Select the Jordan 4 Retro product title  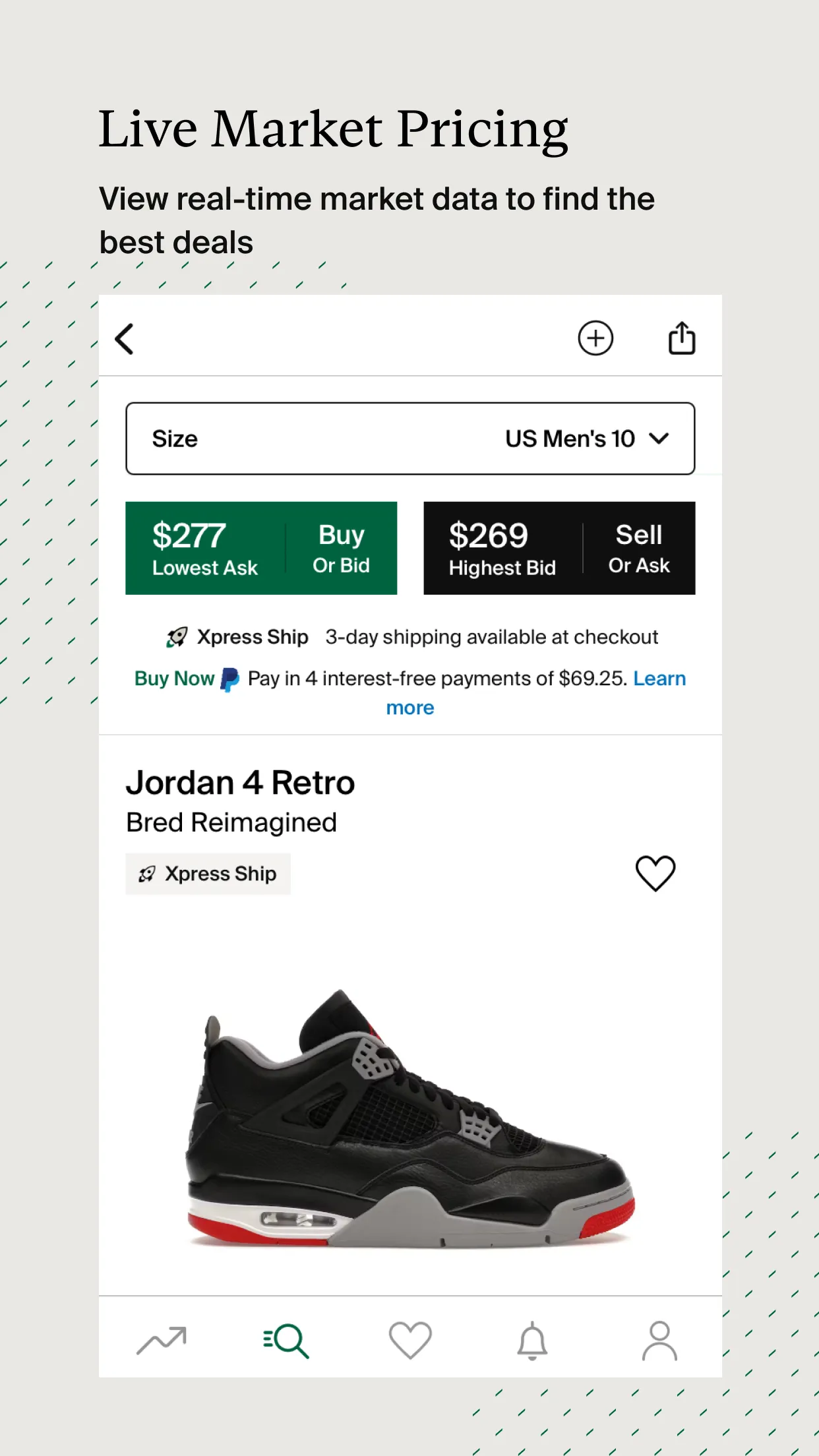(x=240, y=783)
